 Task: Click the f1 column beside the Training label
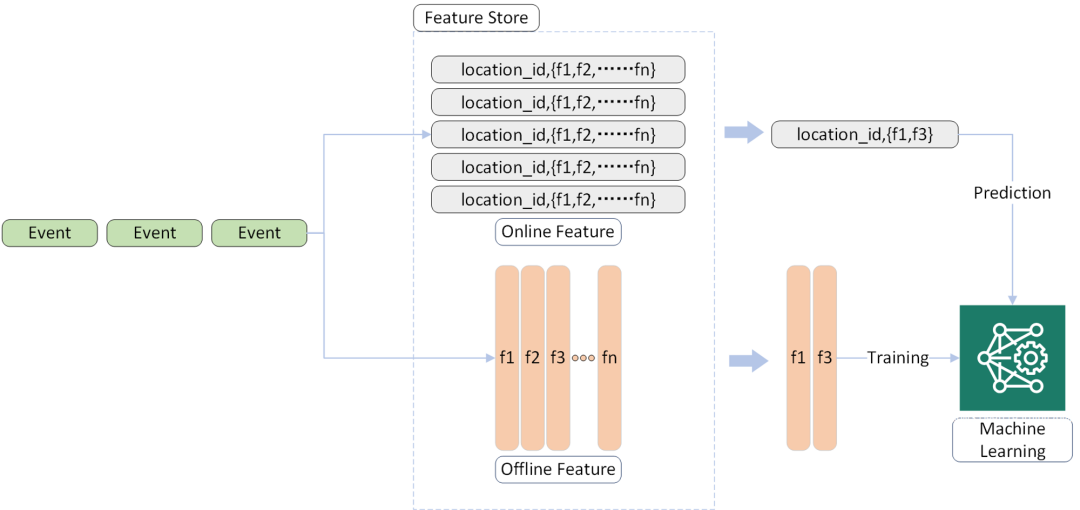798,358
